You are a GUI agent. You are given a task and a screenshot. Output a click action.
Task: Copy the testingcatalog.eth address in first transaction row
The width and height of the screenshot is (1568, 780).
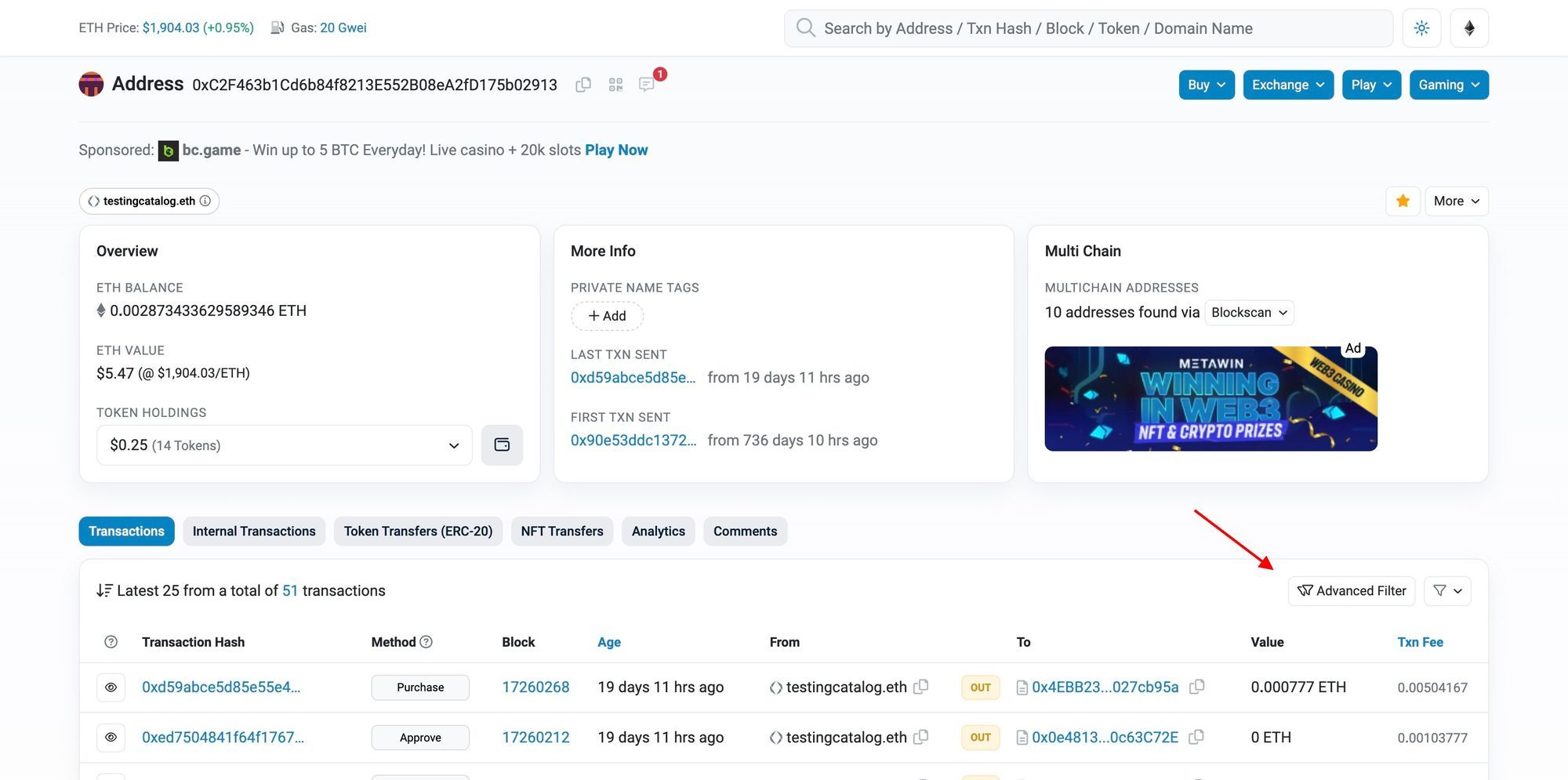[x=922, y=687]
